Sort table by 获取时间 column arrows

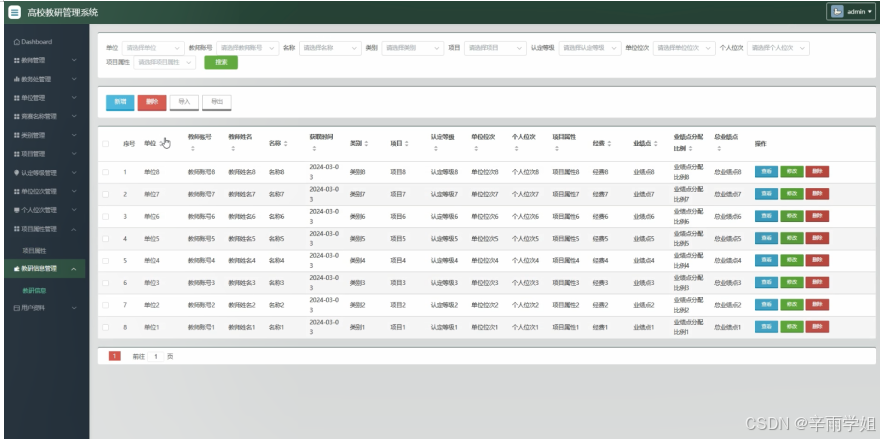coord(314,149)
